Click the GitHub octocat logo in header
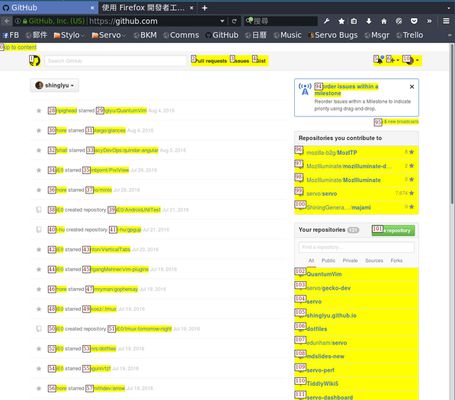Image resolution: width=455 pixels, height=400 pixels. pos(34,60)
